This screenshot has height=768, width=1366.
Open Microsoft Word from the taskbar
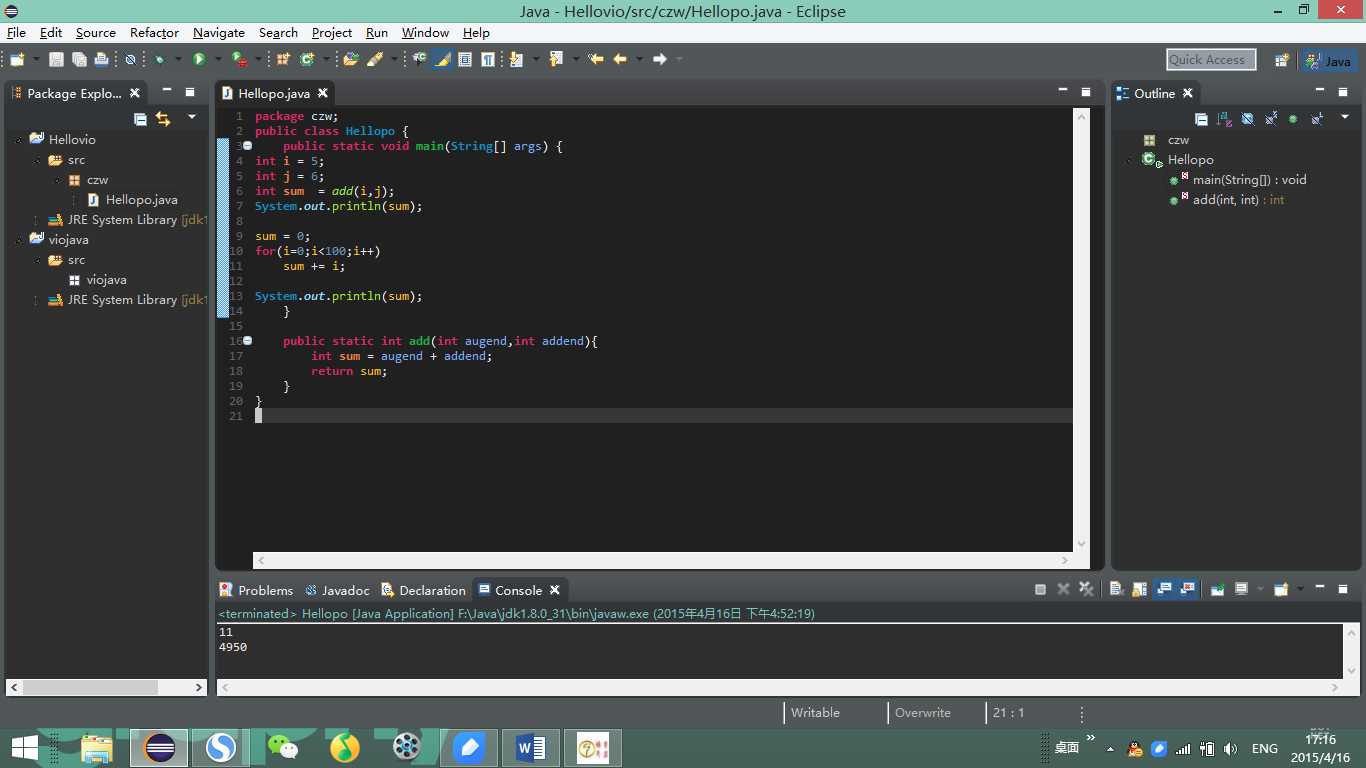coord(531,747)
